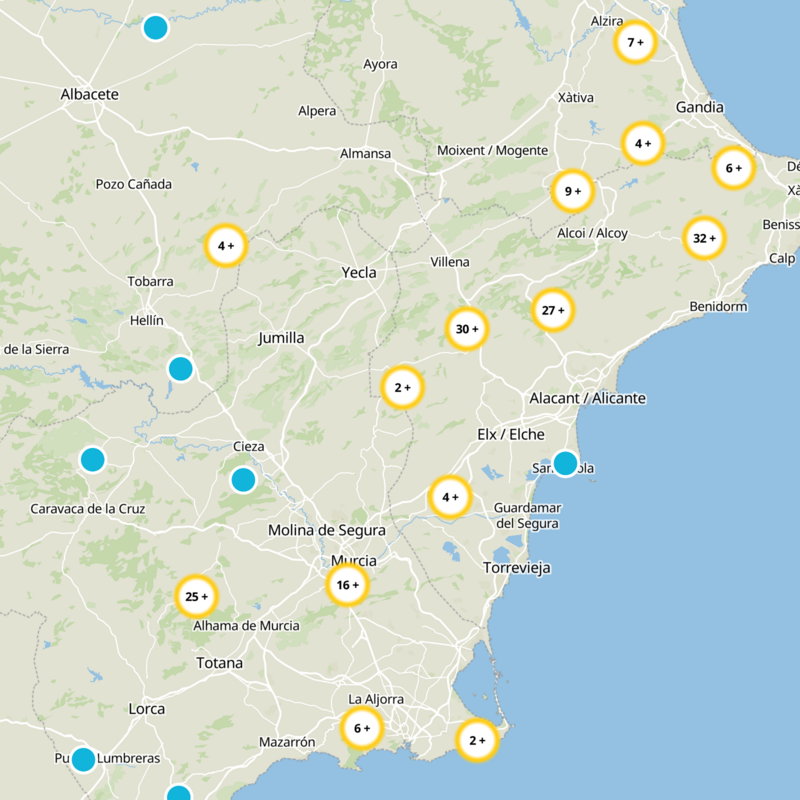Image resolution: width=800 pixels, height=800 pixels.
Task: Open the 4+ cluster below Gandia
Action: coord(642,143)
